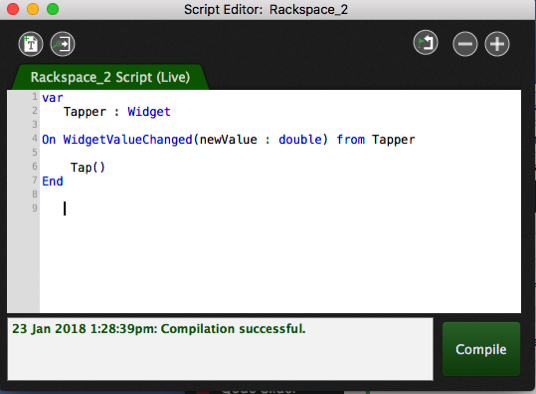
Task: Close the Script Editor window with red button
Action: point(13,9)
